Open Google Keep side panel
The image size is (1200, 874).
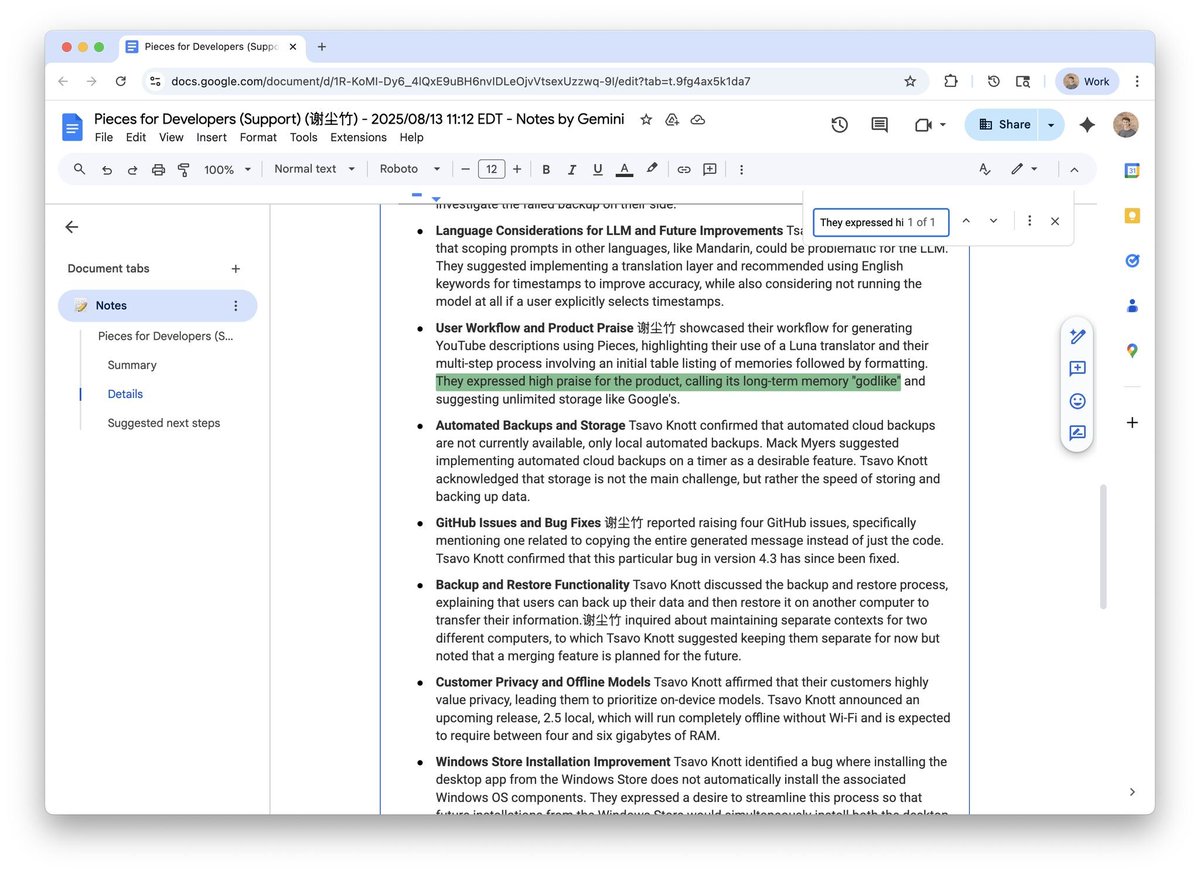[x=1132, y=215]
